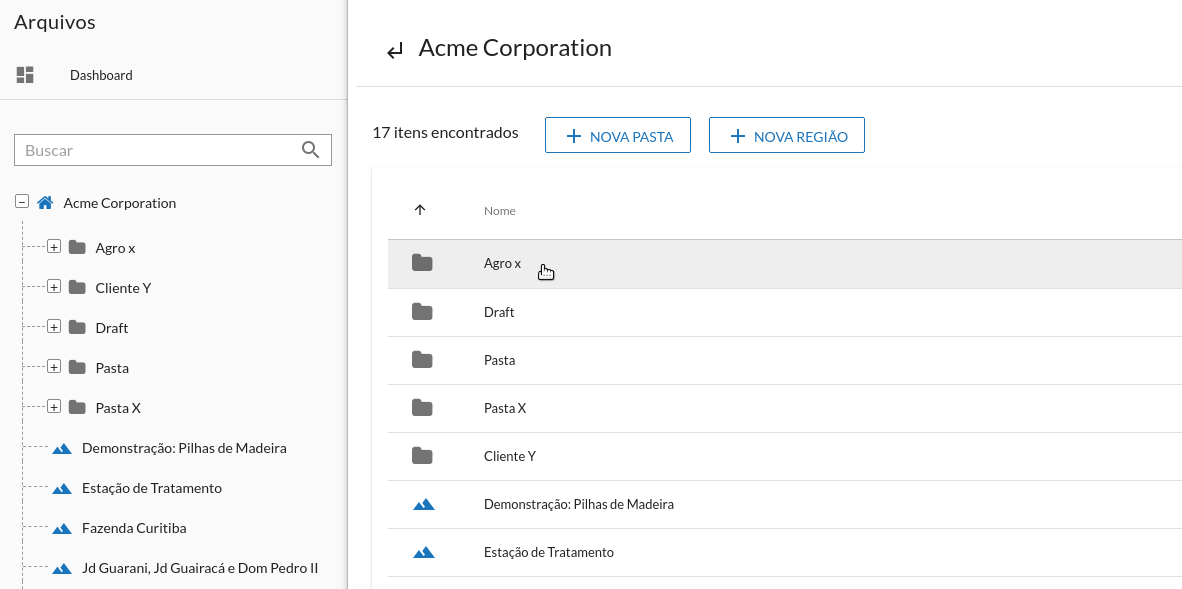
Task: Open Estação de Tratamento name in table
Action: [x=549, y=553]
